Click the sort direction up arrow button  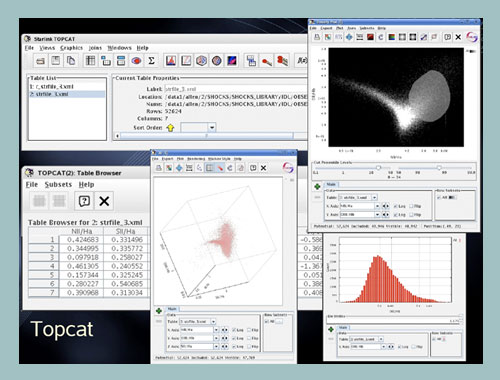click(x=170, y=128)
